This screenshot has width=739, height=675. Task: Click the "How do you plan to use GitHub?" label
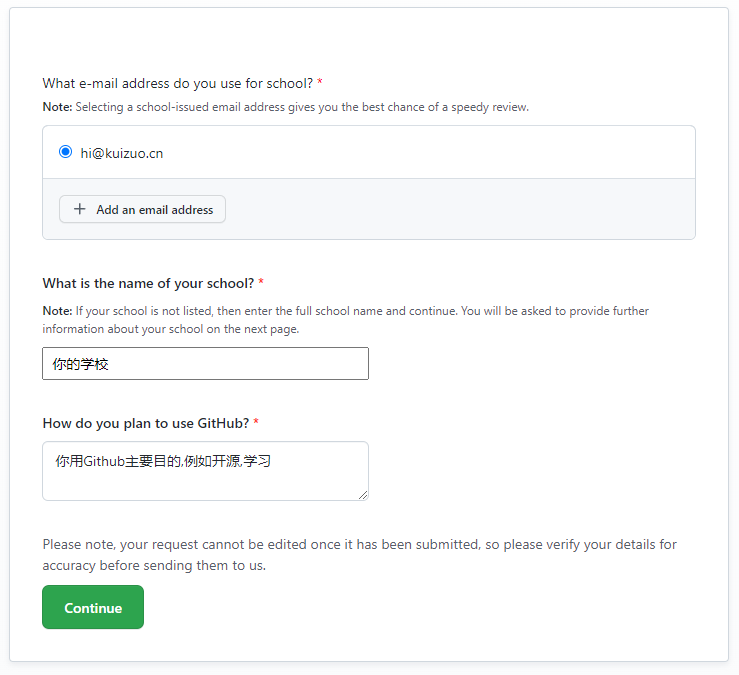[145, 424]
